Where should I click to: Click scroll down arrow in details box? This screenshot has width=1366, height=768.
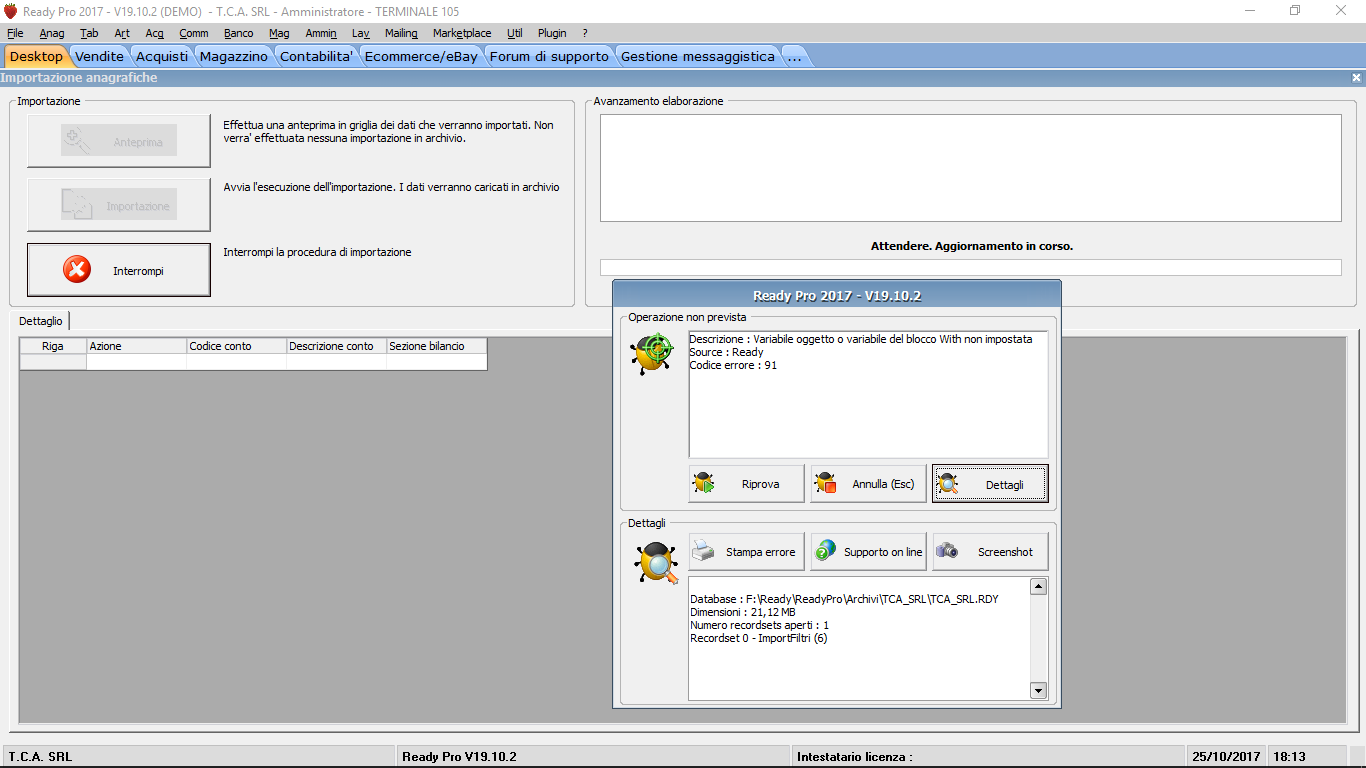pos(1038,690)
